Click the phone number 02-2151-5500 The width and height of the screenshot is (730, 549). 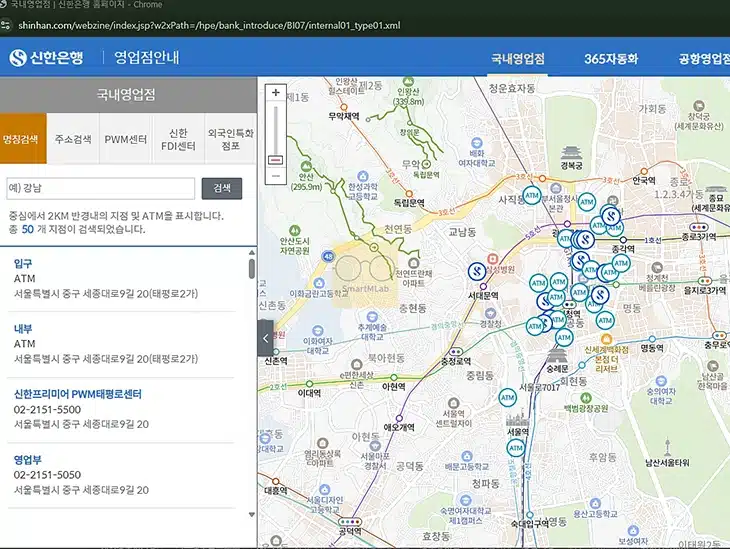click(x=47, y=409)
